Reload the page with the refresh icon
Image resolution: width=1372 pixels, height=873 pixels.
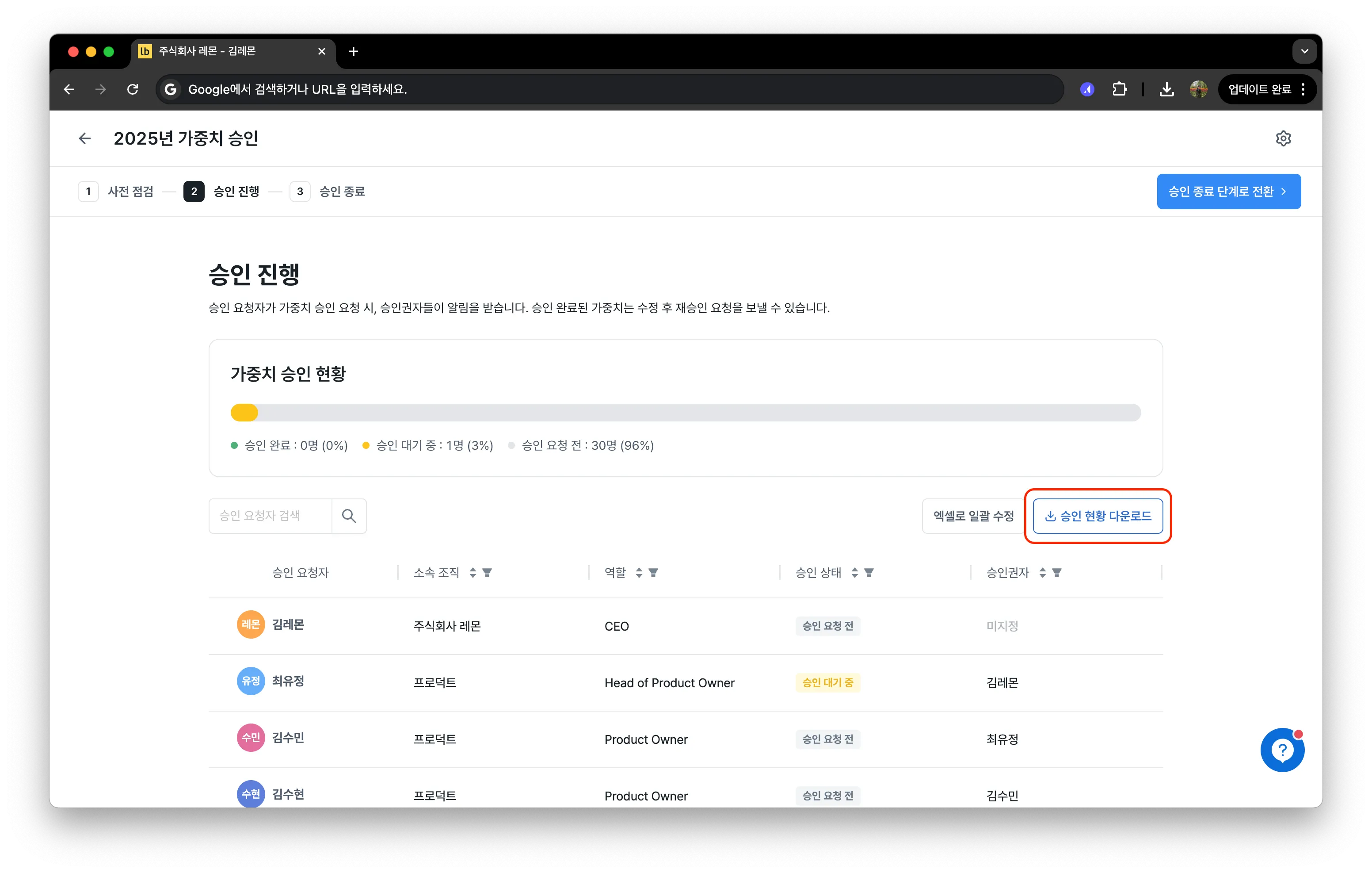(x=133, y=89)
